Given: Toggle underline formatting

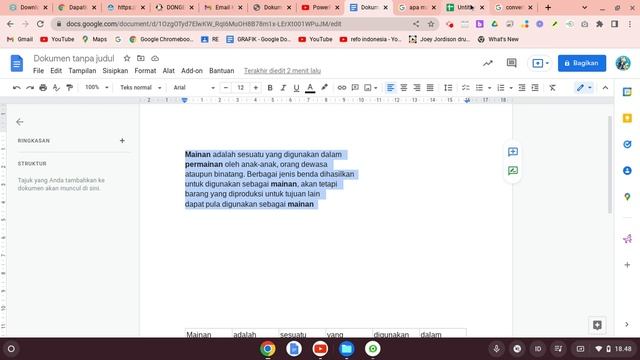Looking at the screenshot, I should (296, 87).
